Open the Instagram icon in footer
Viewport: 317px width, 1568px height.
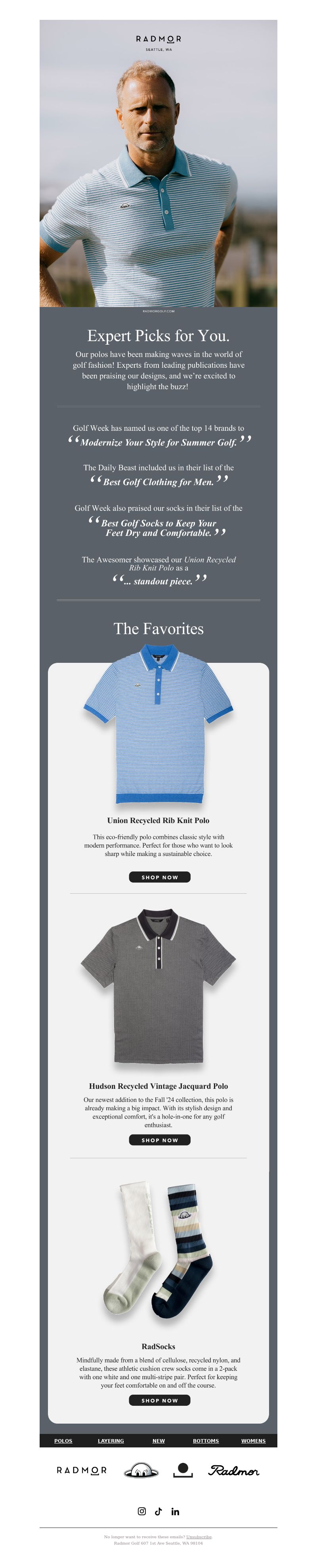tap(142, 1511)
